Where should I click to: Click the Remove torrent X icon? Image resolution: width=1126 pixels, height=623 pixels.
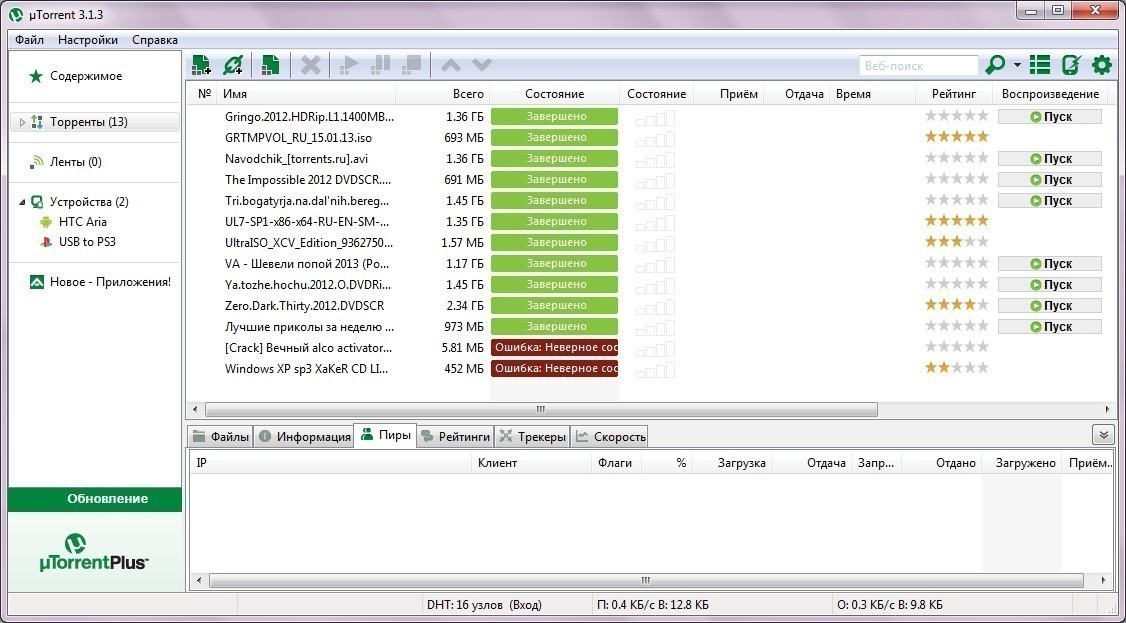[x=311, y=65]
